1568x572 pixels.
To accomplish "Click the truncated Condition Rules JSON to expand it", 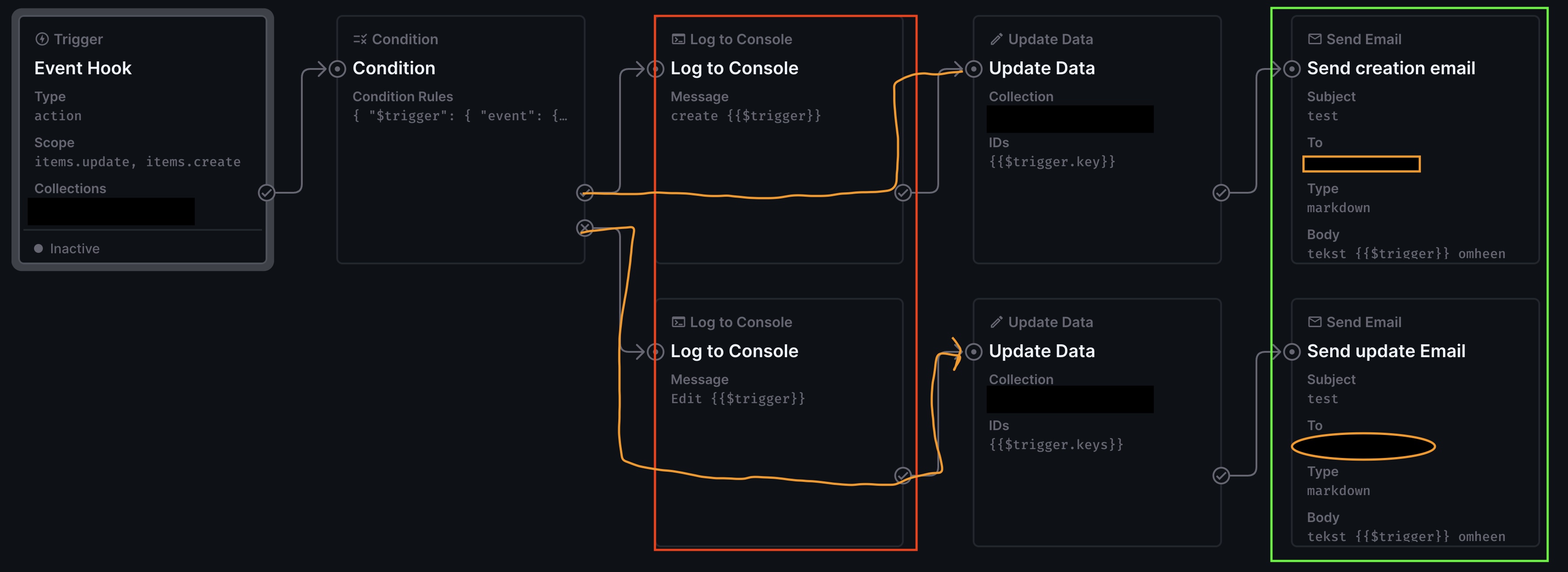I will (x=461, y=115).
